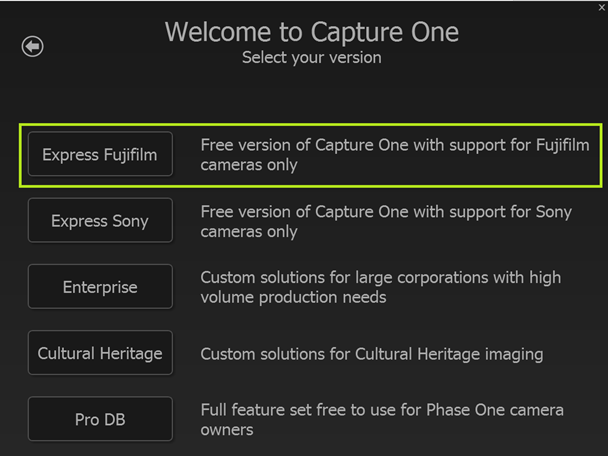Click the Select your version subtitle
Image resolution: width=608 pixels, height=456 pixels.
(311, 58)
